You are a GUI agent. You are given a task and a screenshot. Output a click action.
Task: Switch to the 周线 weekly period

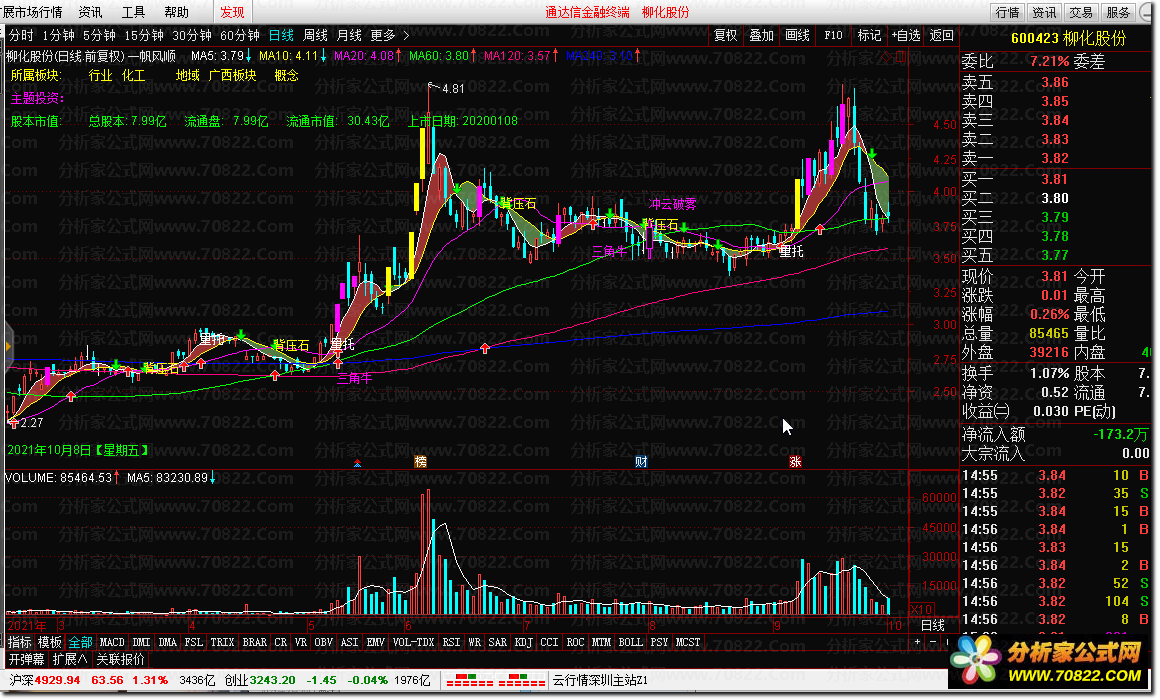click(315, 35)
